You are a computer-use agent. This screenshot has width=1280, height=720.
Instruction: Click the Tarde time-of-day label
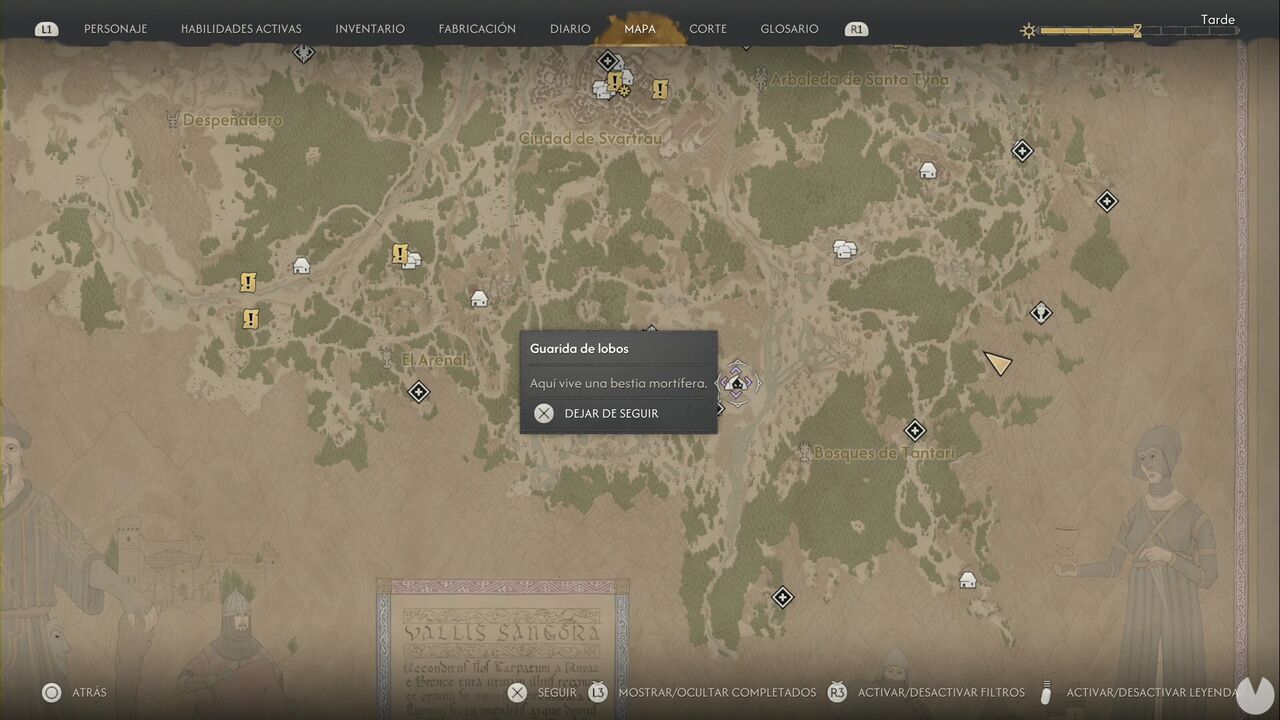(x=1218, y=19)
